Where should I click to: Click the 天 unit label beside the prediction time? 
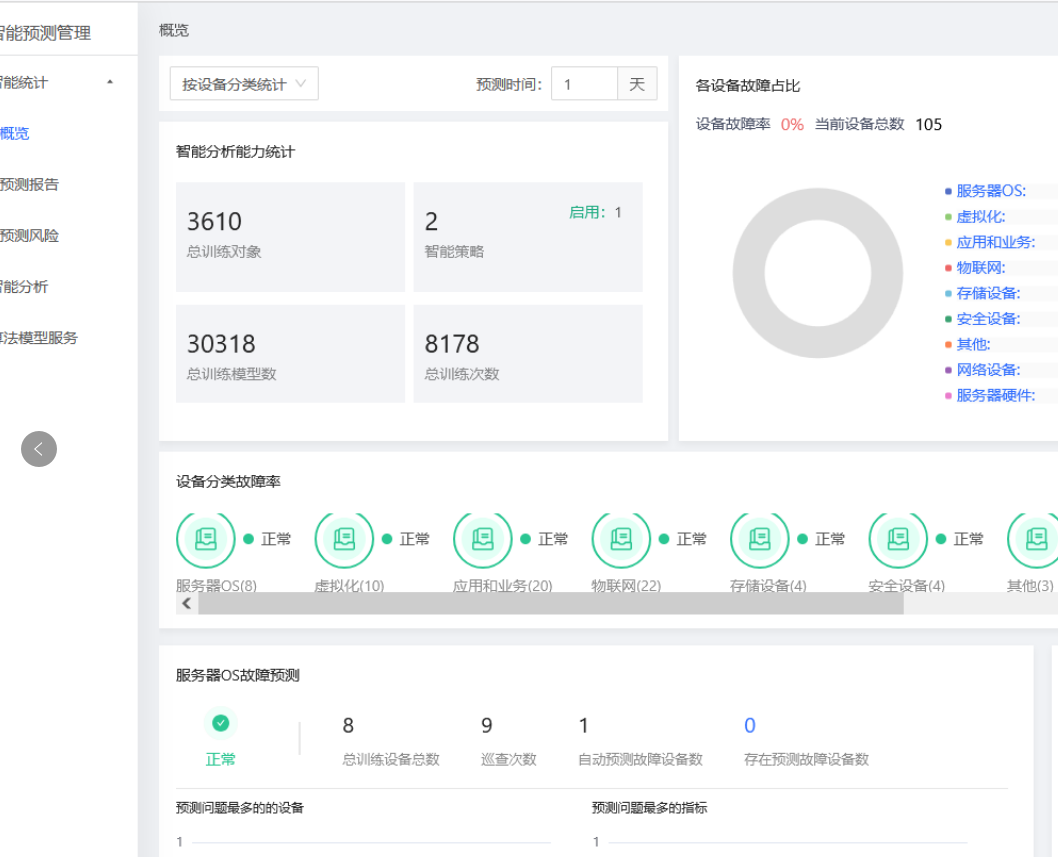637,84
